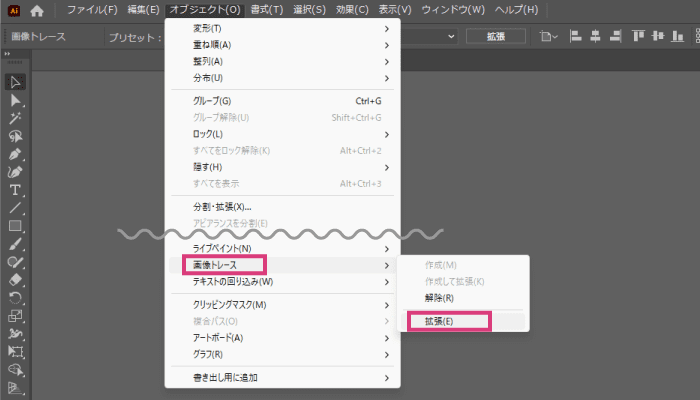This screenshot has height=400, width=700.
Task: Select the Rotate tool
Action: coord(16,298)
